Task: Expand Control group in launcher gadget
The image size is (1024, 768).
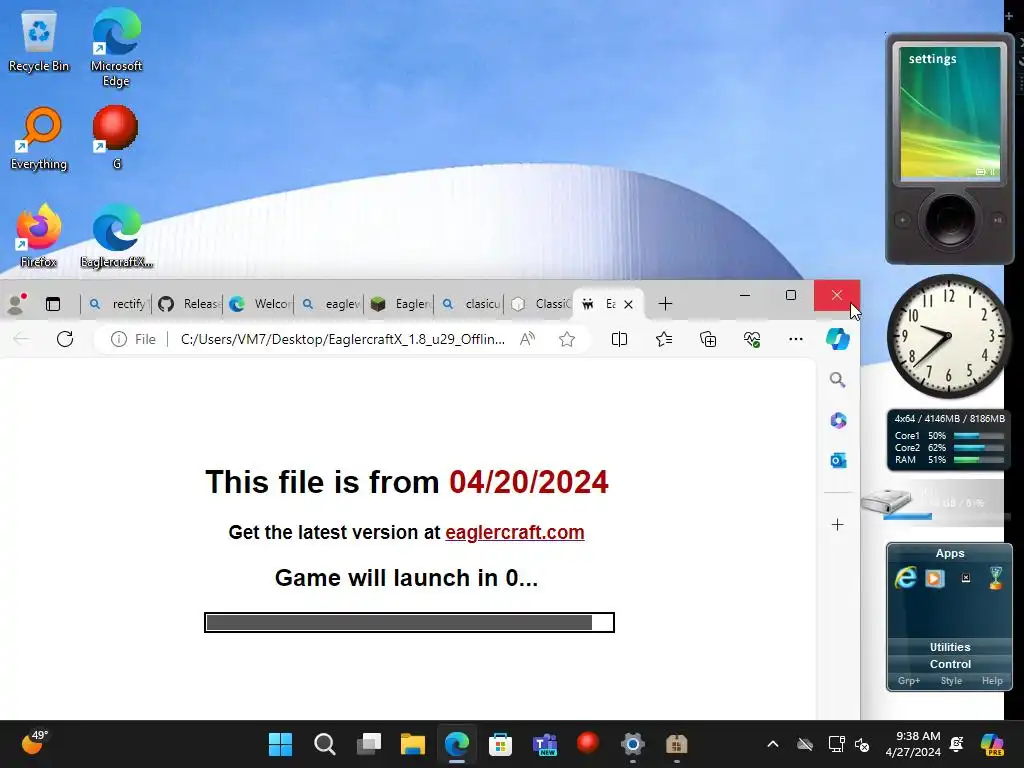Action: tap(950, 664)
